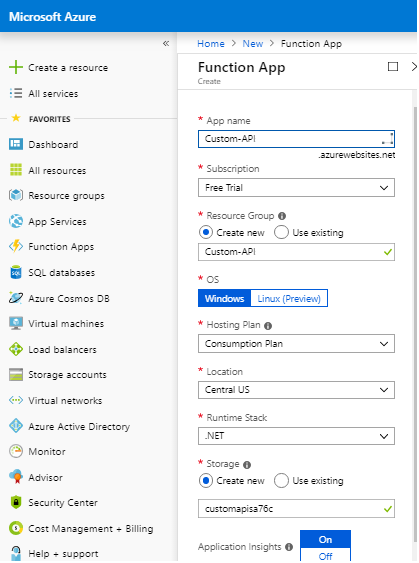The width and height of the screenshot is (419, 563).
Task: Open the Azure Active Directory icon
Action: [x=16, y=426]
